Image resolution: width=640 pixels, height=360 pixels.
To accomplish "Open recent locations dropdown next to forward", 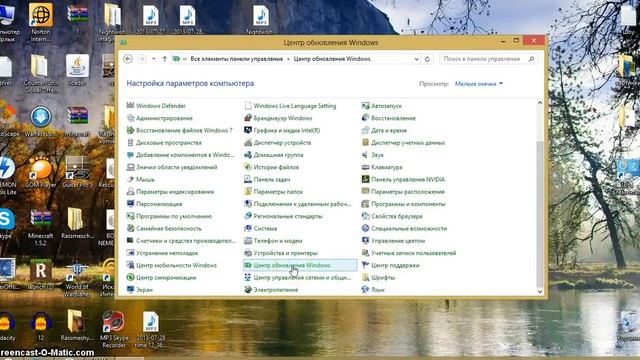I will coord(153,59).
